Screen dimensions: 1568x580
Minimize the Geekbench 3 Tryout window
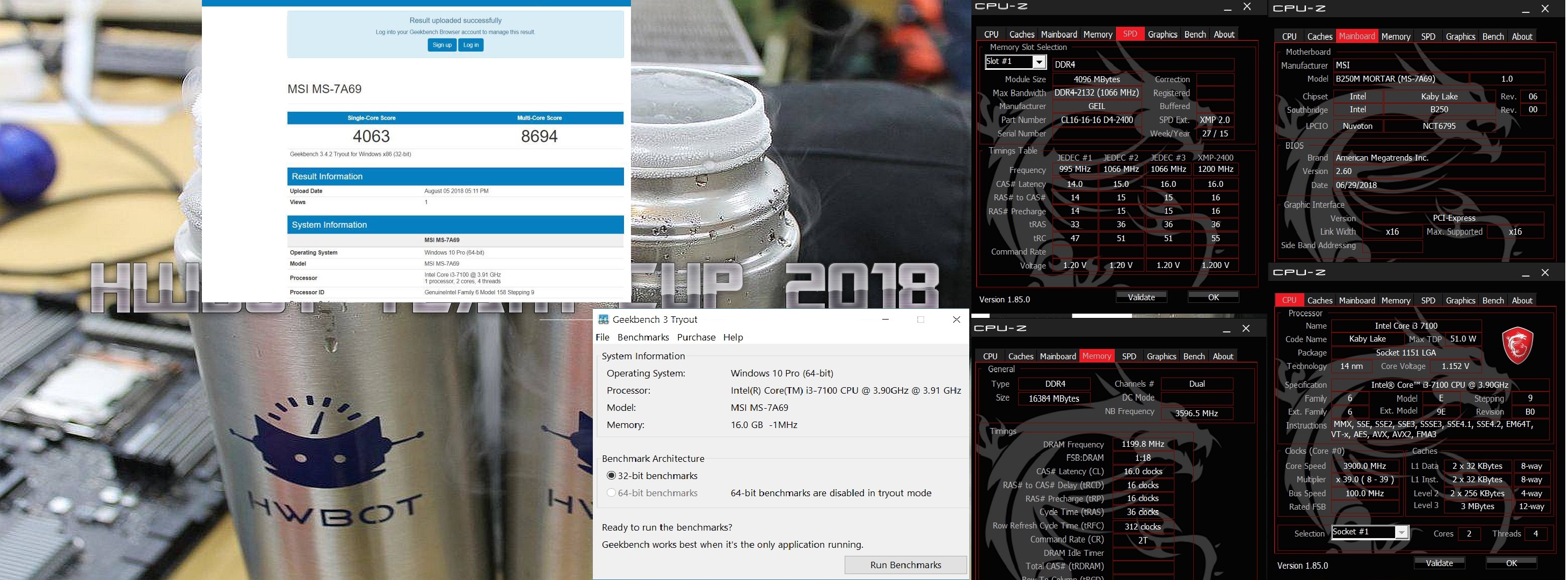click(885, 320)
